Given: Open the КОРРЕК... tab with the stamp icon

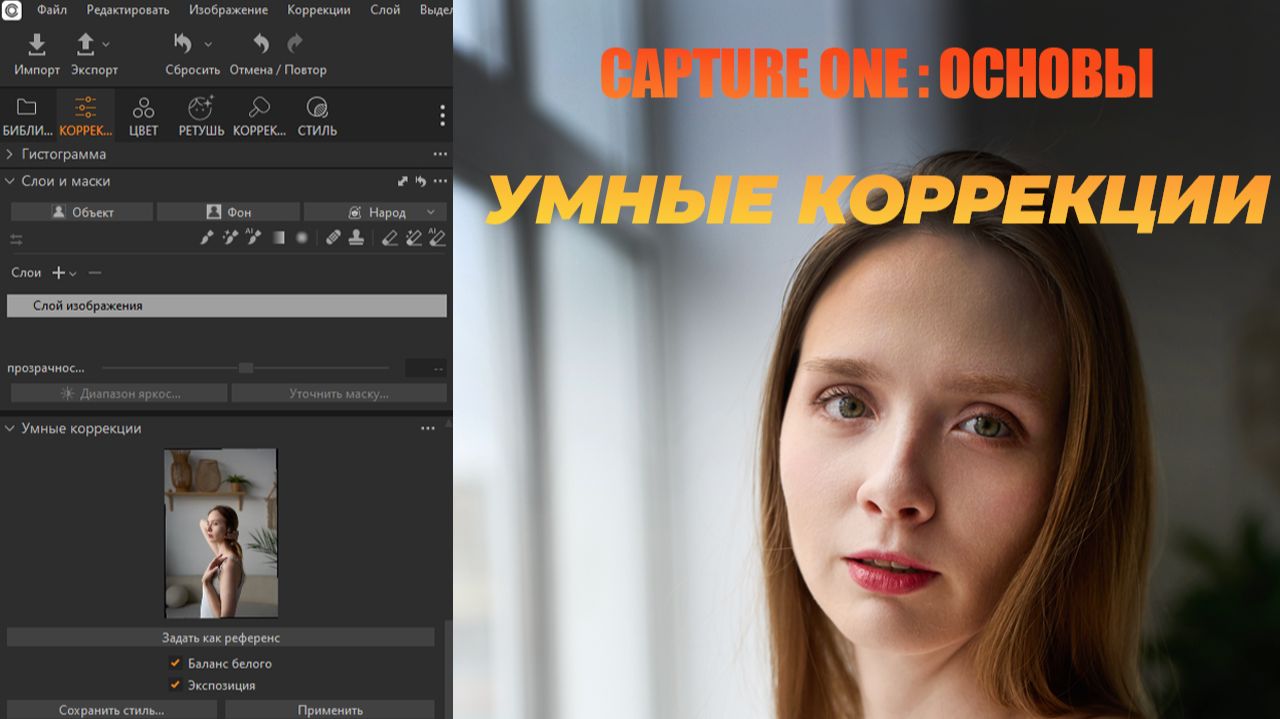Looking at the screenshot, I should tap(259, 116).
